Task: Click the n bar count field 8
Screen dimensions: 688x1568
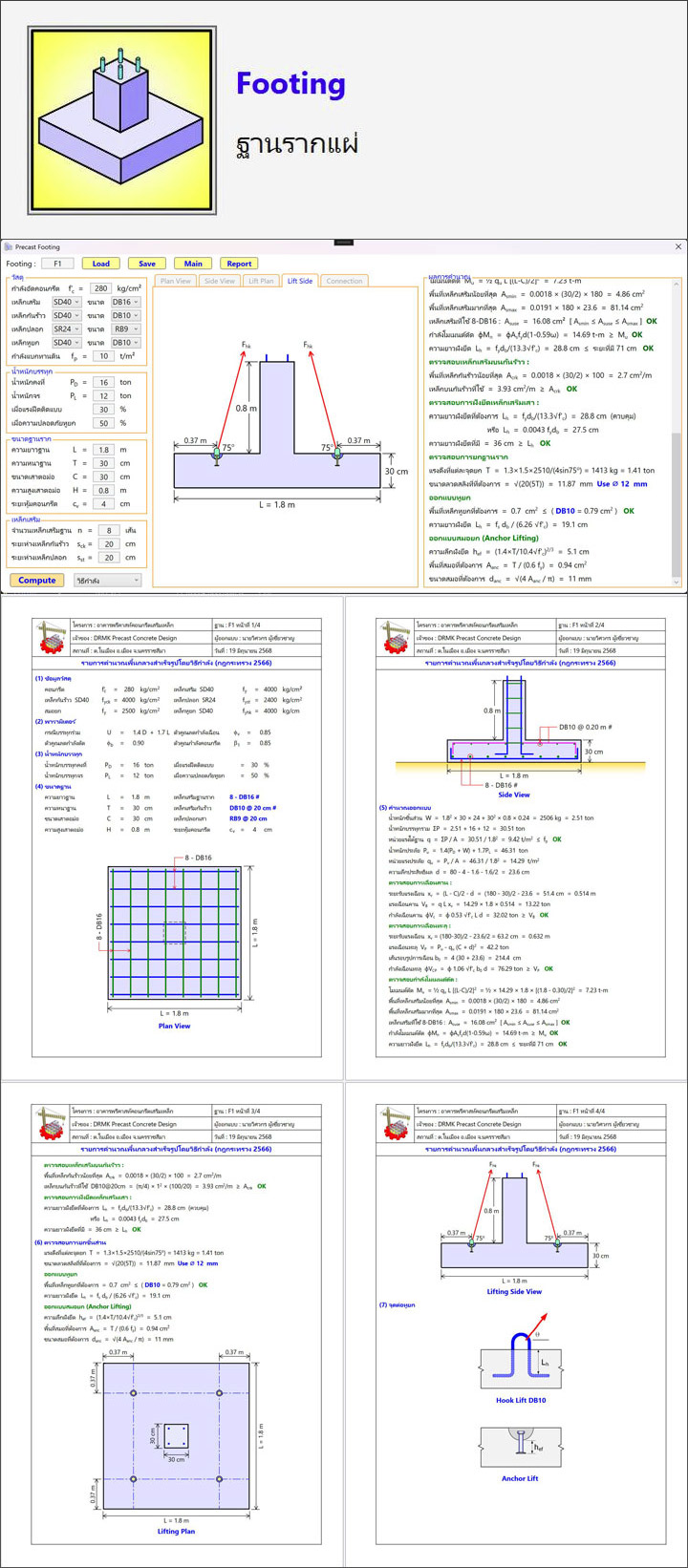Action: (x=108, y=529)
